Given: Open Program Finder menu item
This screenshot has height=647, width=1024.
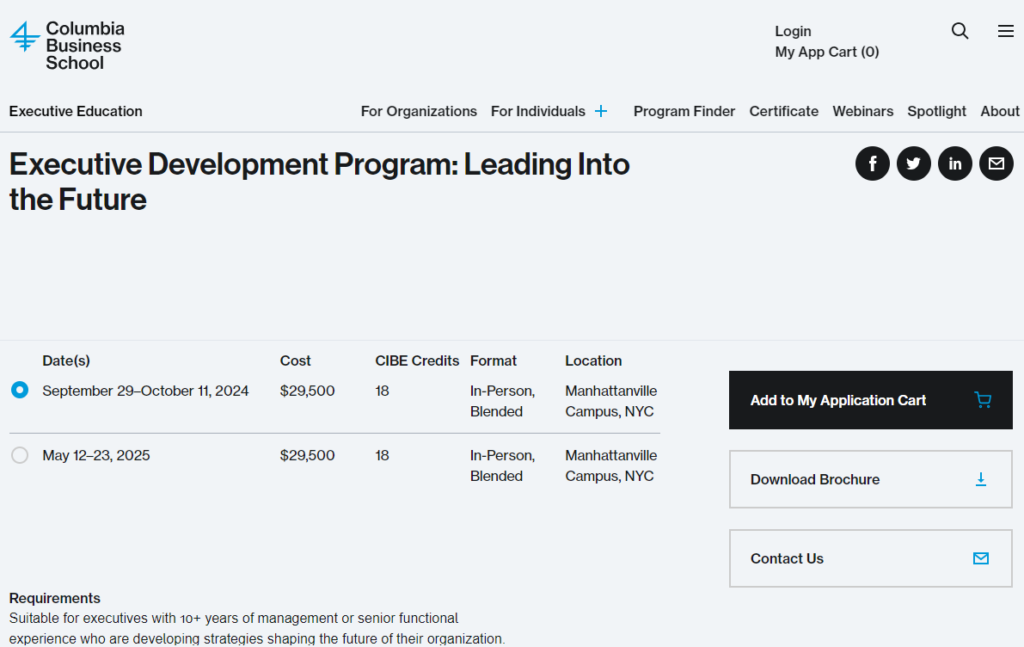Looking at the screenshot, I should pos(684,112).
